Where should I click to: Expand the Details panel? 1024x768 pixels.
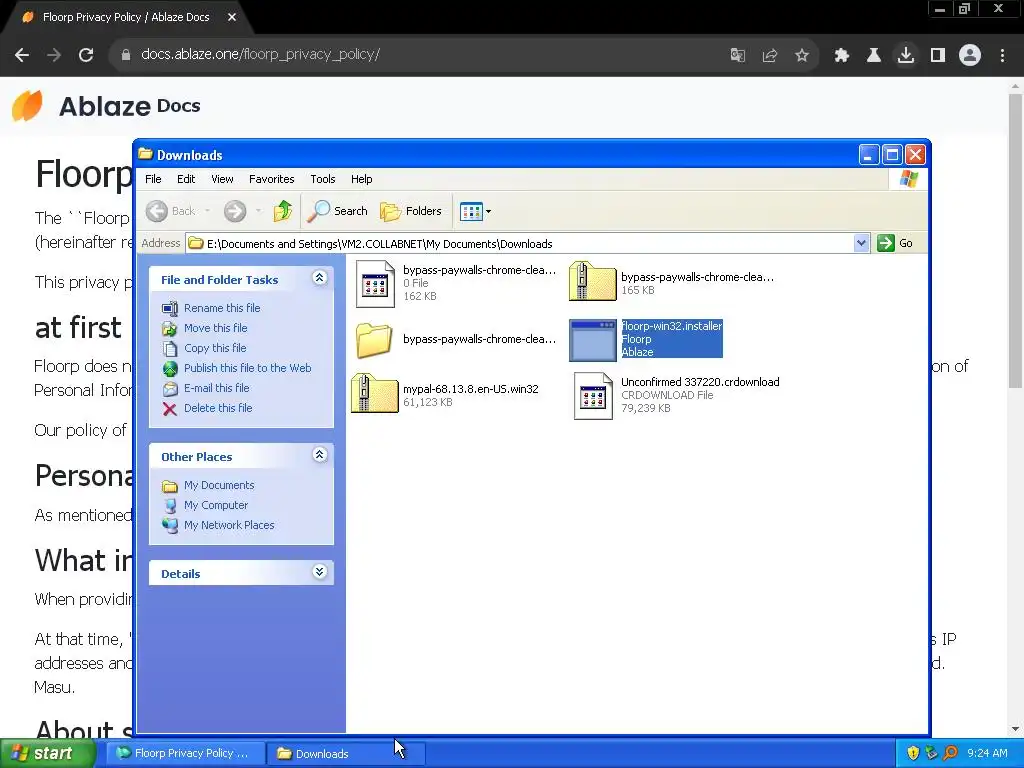point(319,572)
